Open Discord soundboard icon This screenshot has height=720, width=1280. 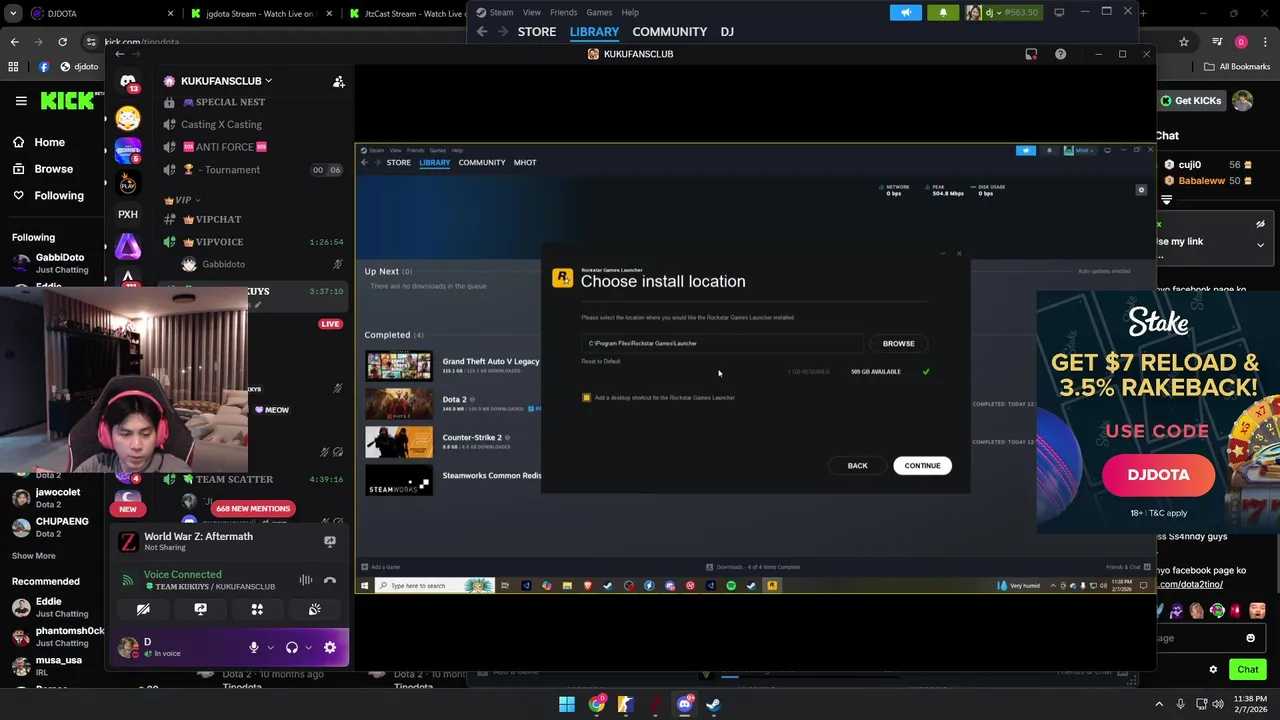click(314, 609)
